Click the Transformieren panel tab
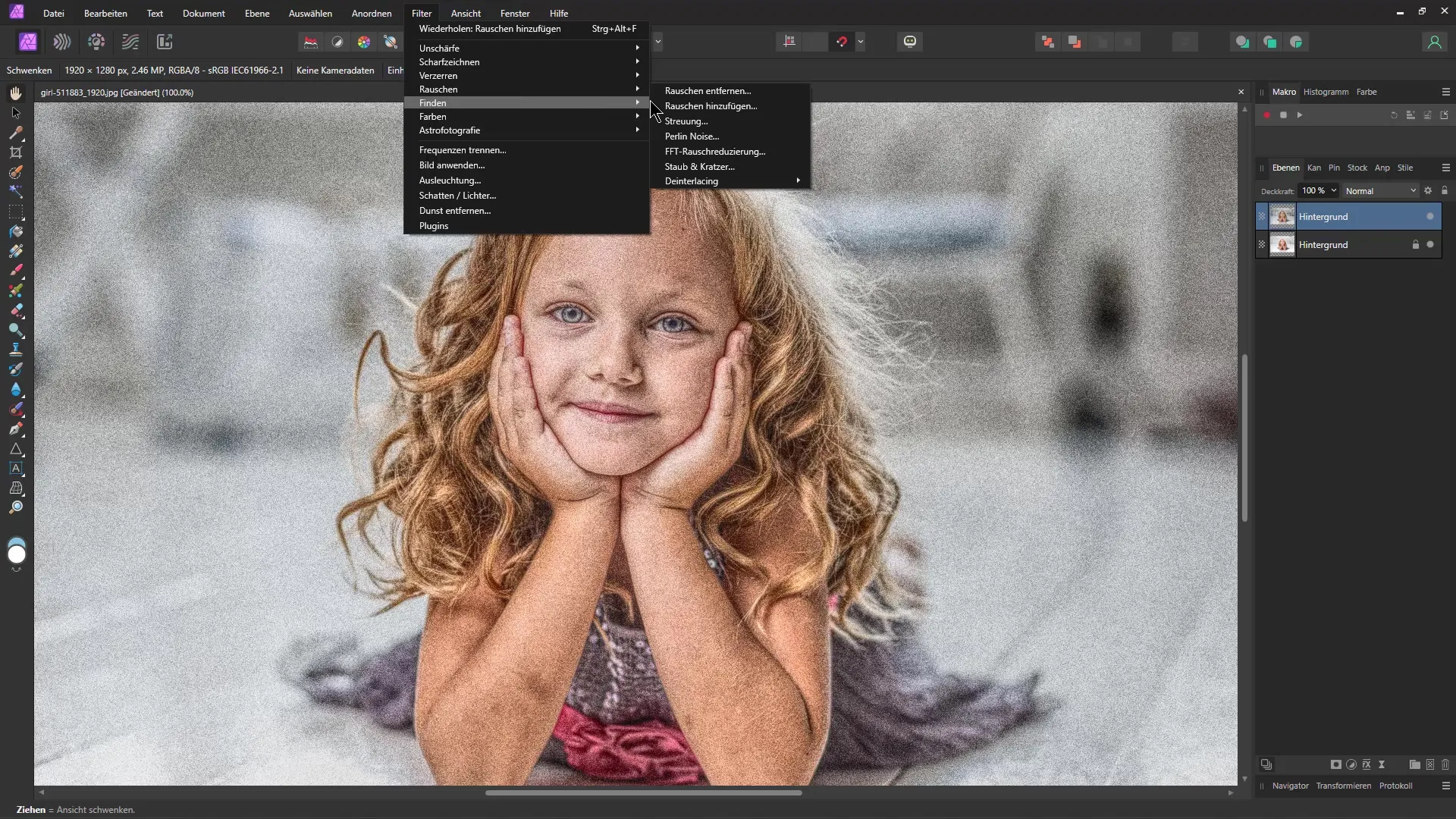1456x819 pixels. pos(1345,785)
